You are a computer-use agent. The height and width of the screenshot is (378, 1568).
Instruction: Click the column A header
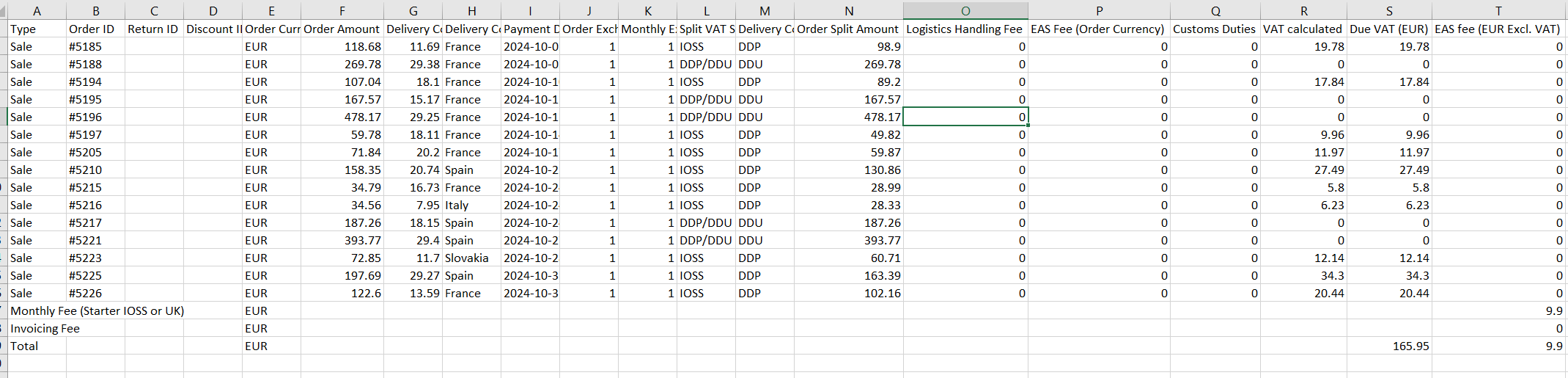tap(37, 10)
